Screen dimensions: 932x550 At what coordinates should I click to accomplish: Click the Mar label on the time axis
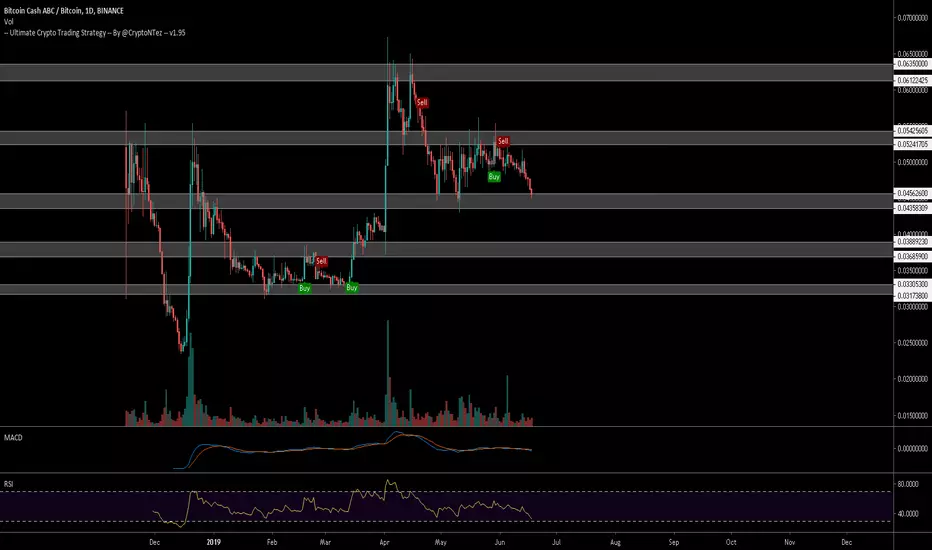click(x=325, y=542)
